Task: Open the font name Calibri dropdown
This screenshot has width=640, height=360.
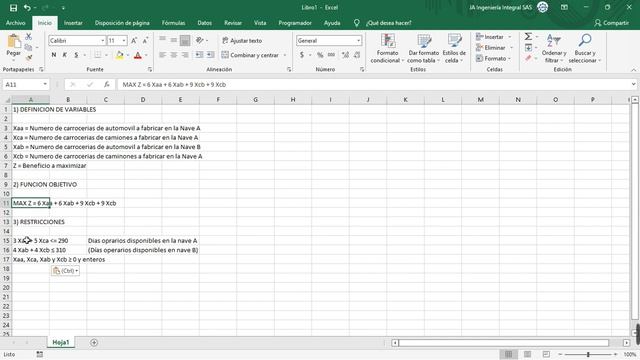Action: click(102, 40)
